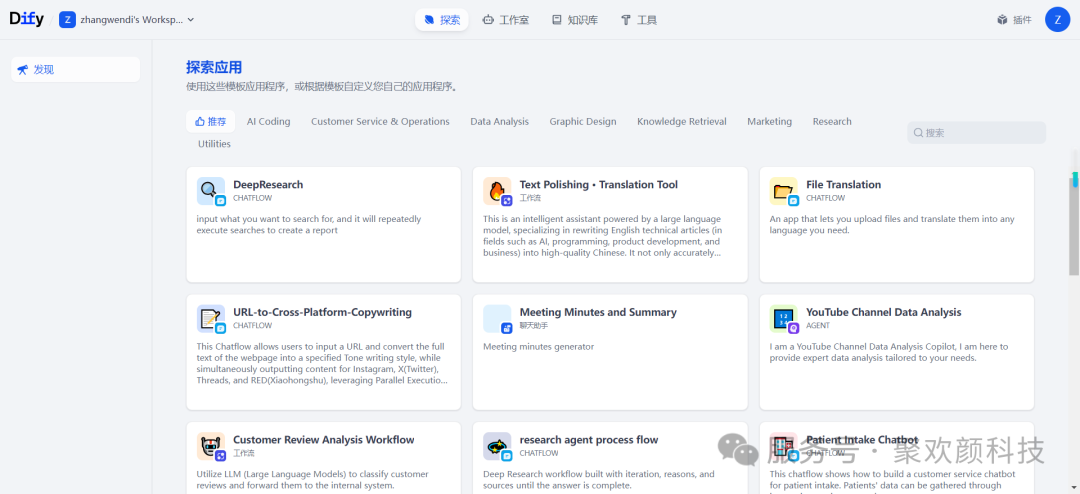The image size is (1080, 494).
Task: Click File Translation description text
Action: (x=892, y=225)
